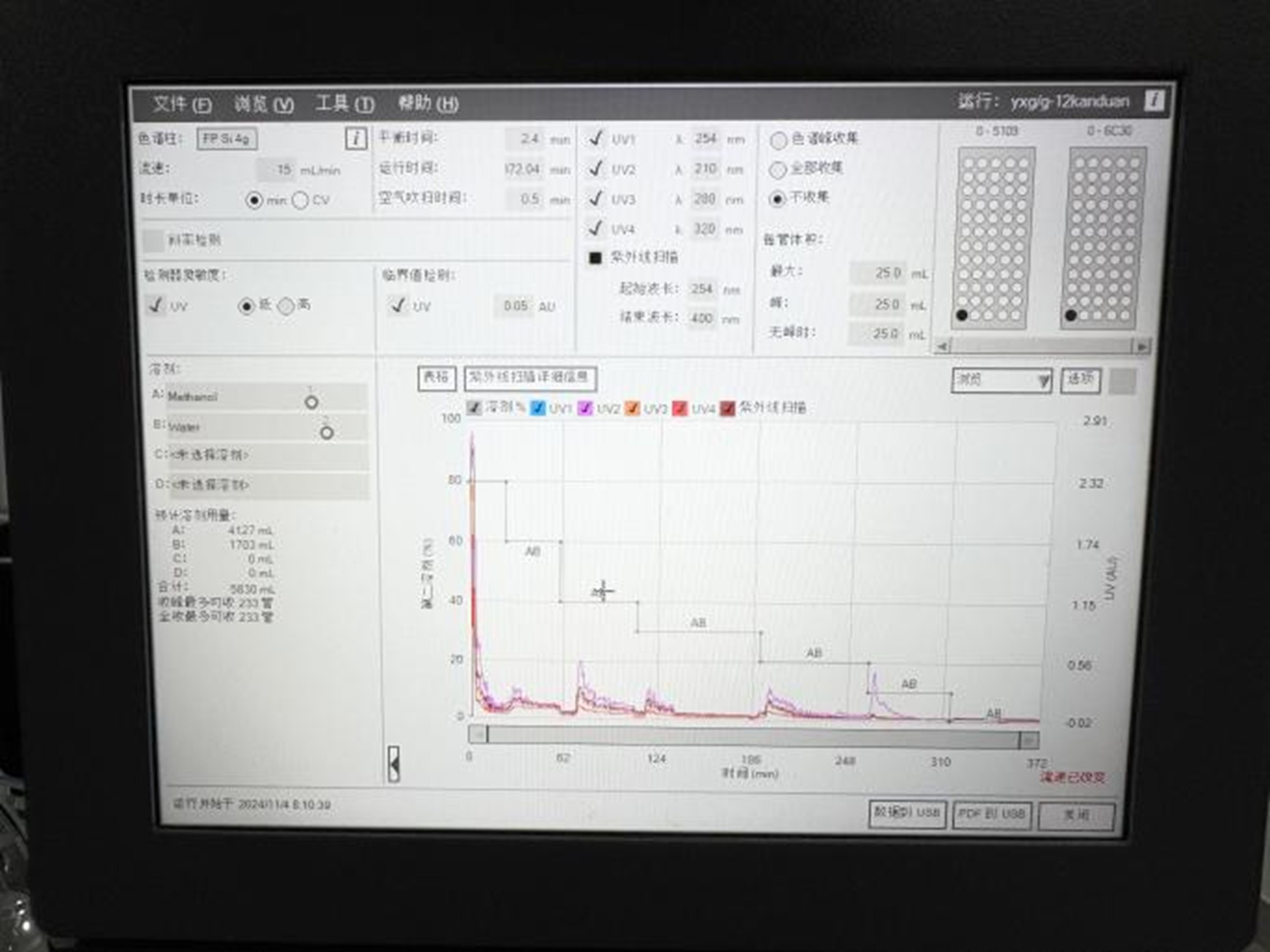Select the CV time unit radio button

tap(301, 200)
